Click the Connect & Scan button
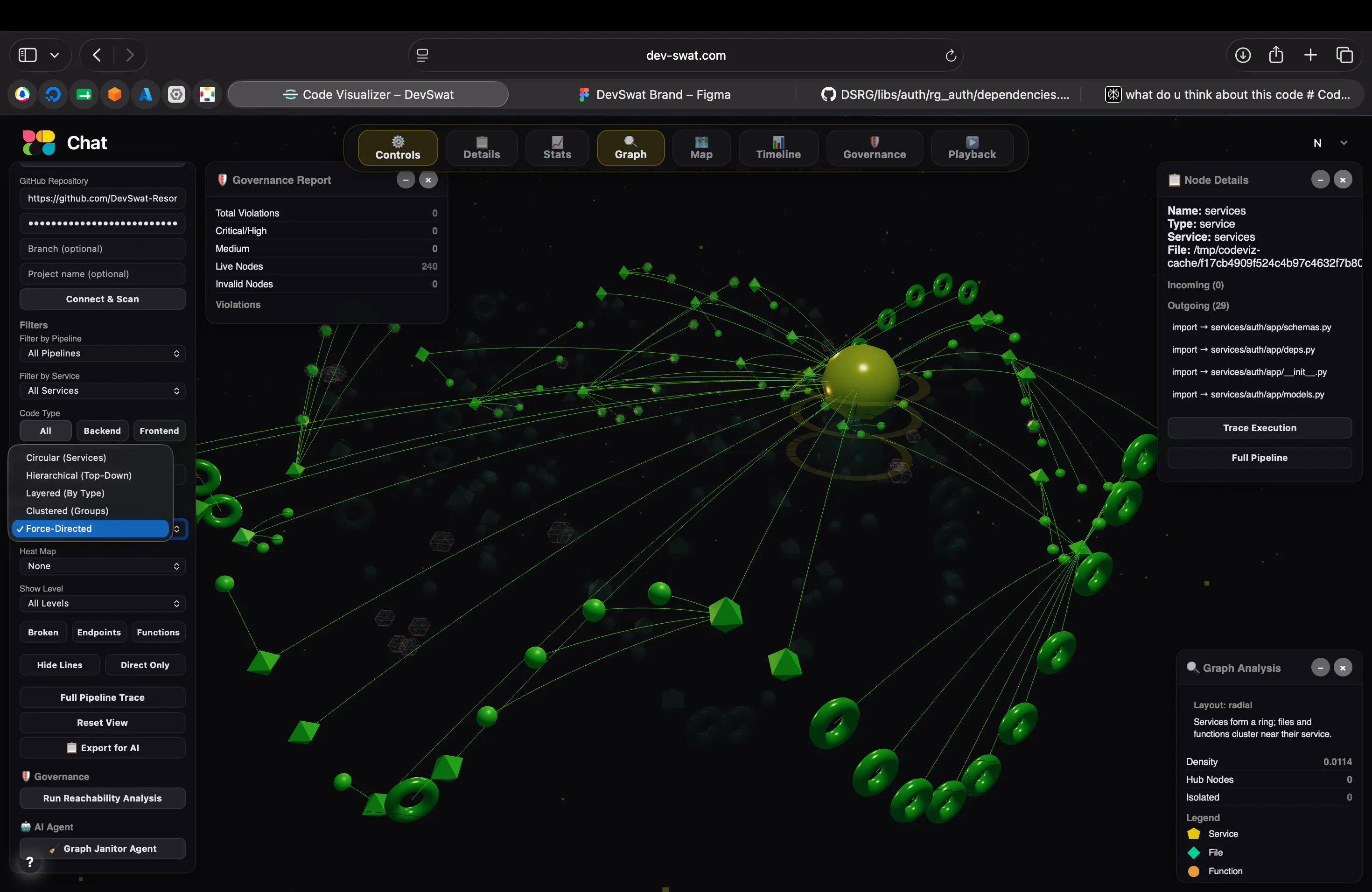 point(103,299)
